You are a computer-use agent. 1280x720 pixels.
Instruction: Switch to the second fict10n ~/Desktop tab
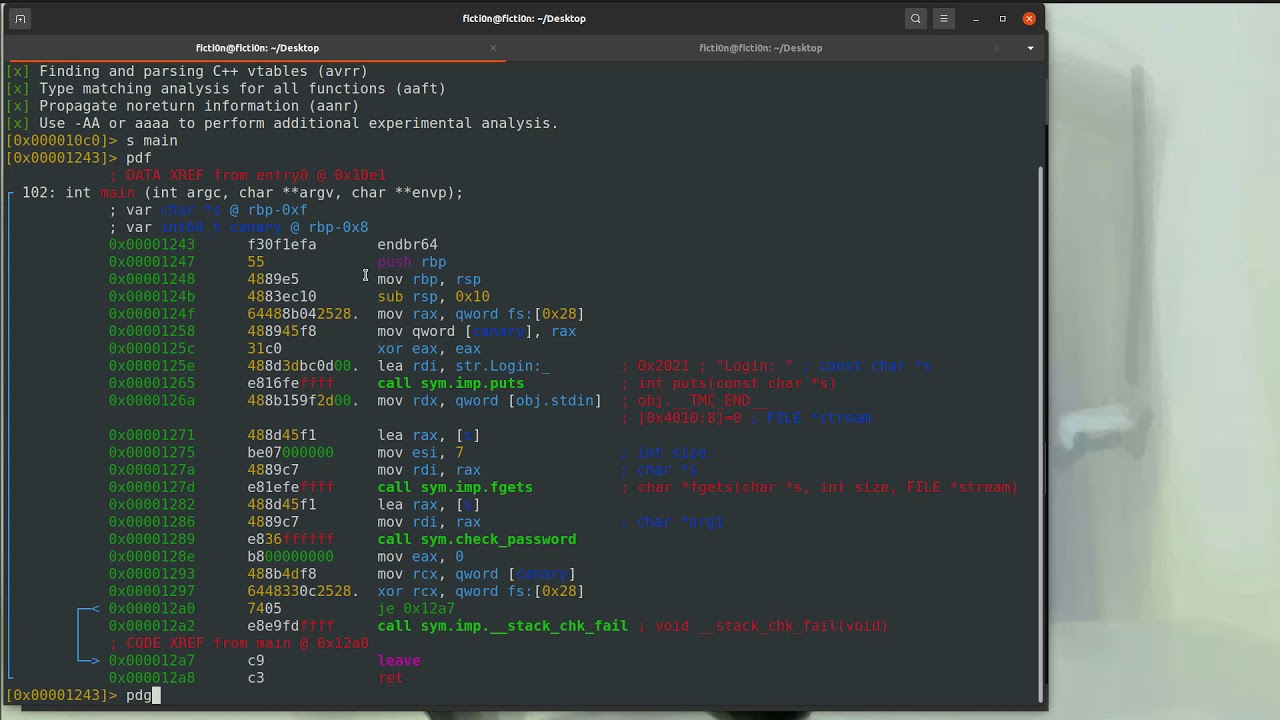(x=760, y=48)
